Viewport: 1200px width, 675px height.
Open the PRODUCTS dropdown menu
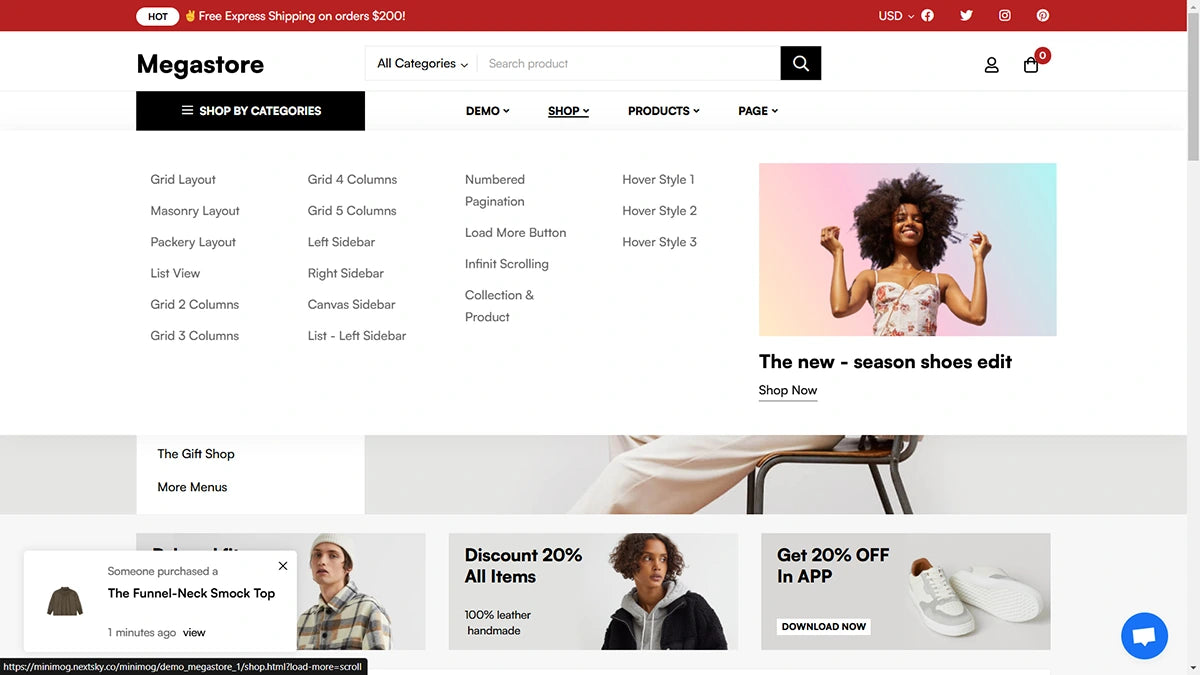pyautogui.click(x=663, y=110)
